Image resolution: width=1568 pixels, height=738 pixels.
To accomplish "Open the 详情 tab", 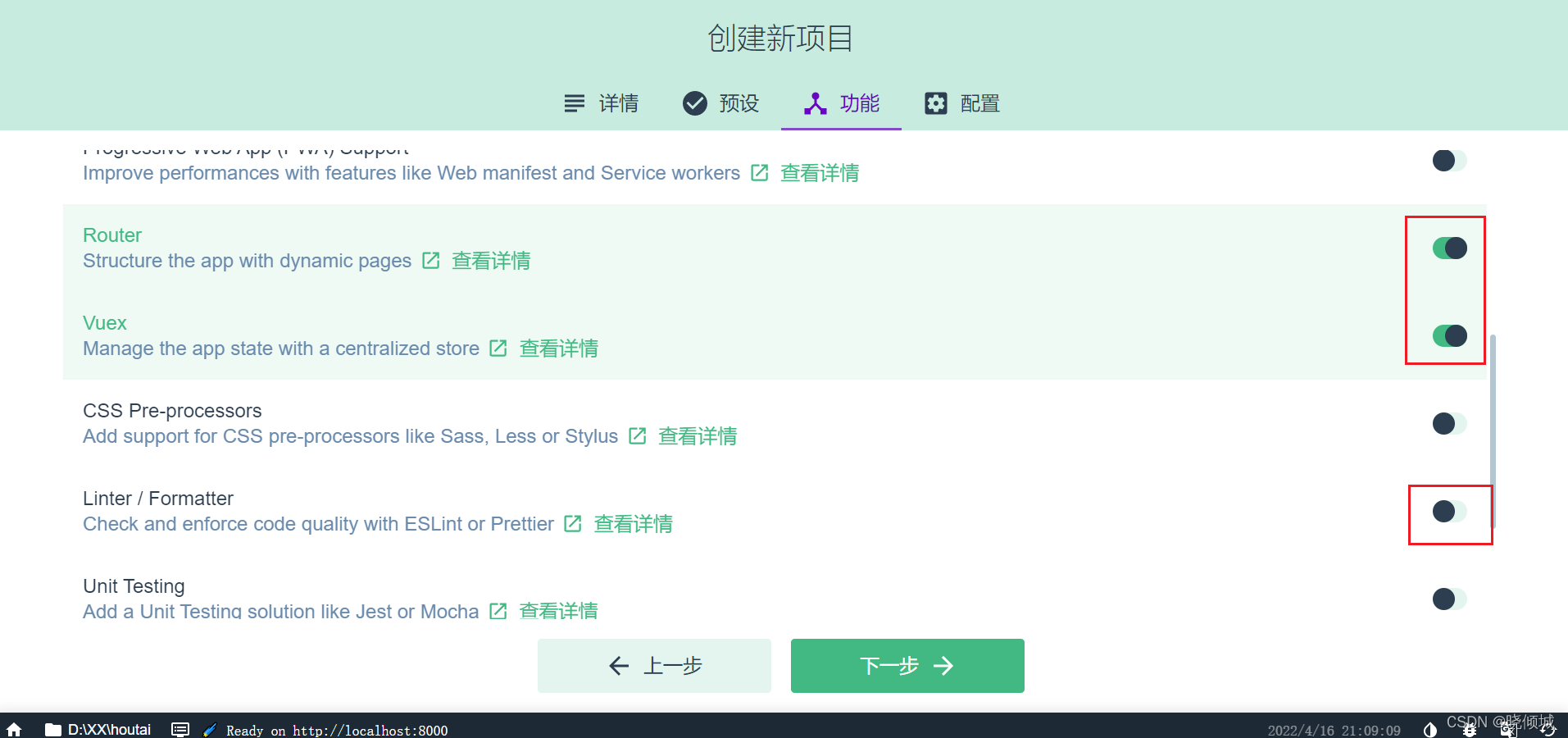I will click(601, 103).
